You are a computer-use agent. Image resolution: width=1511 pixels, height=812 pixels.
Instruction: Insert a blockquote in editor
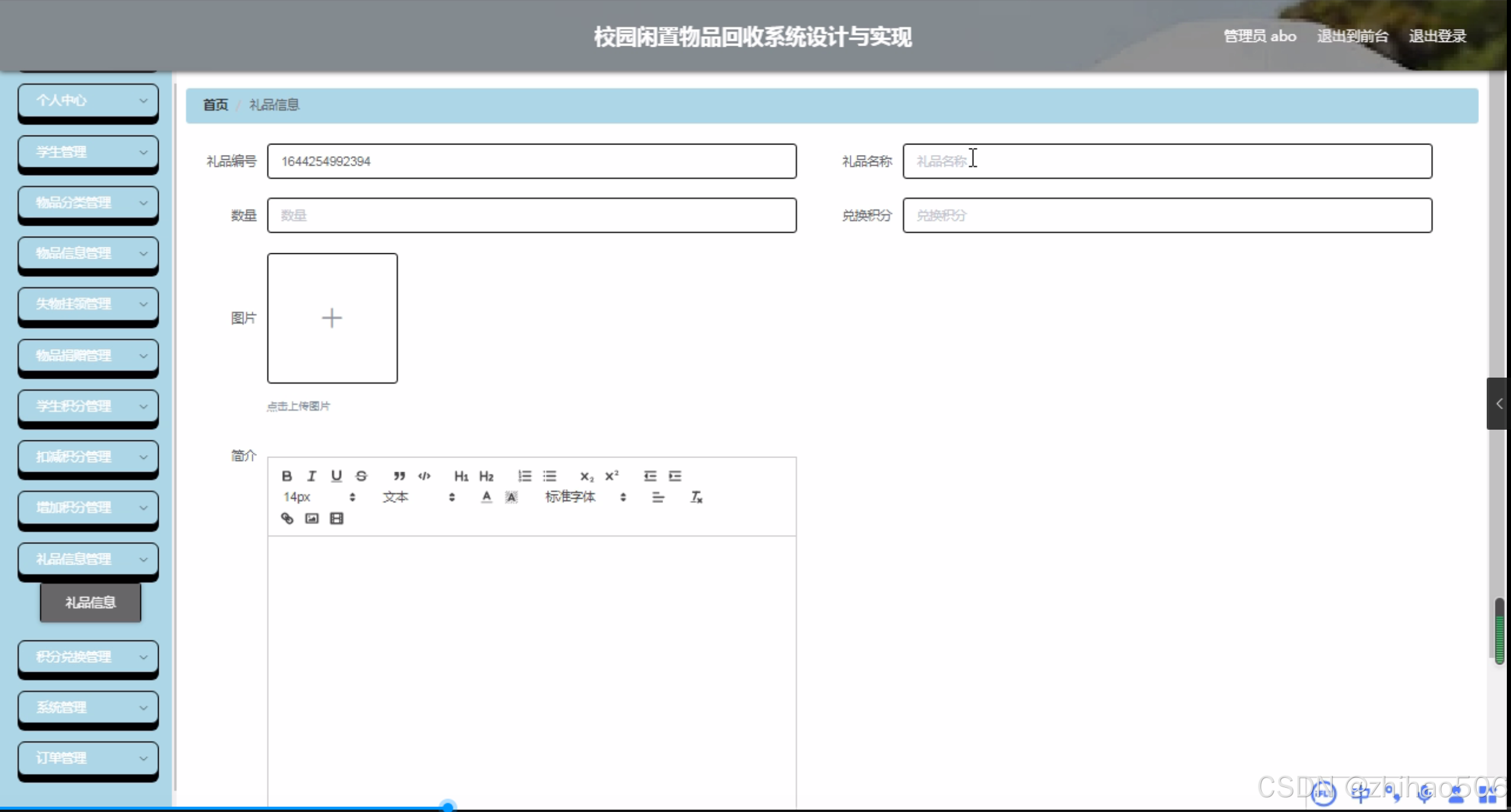pos(399,476)
